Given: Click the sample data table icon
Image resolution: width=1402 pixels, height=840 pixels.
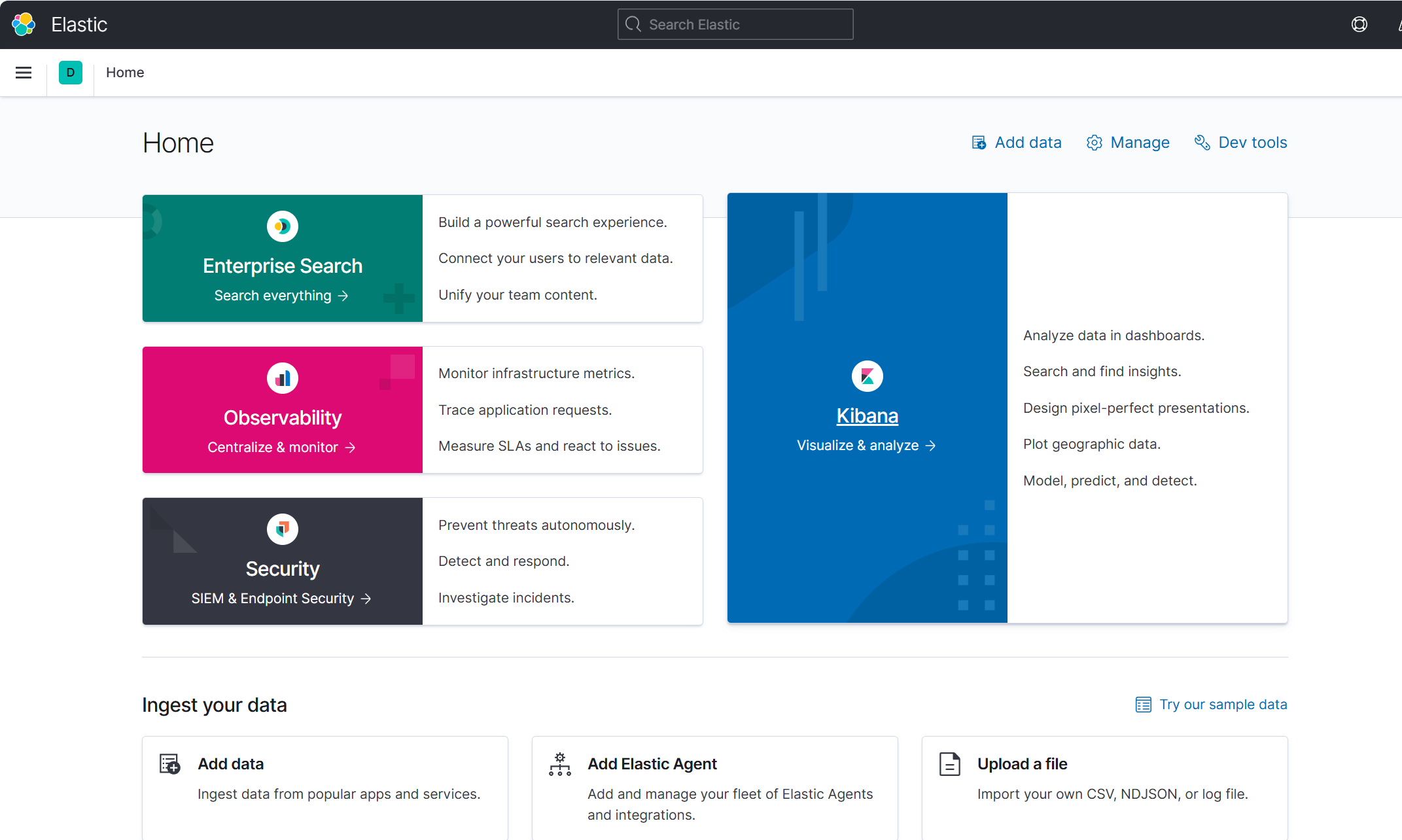Looking at the screenshot, I should pyautogui.click(x=1144, y=705).
